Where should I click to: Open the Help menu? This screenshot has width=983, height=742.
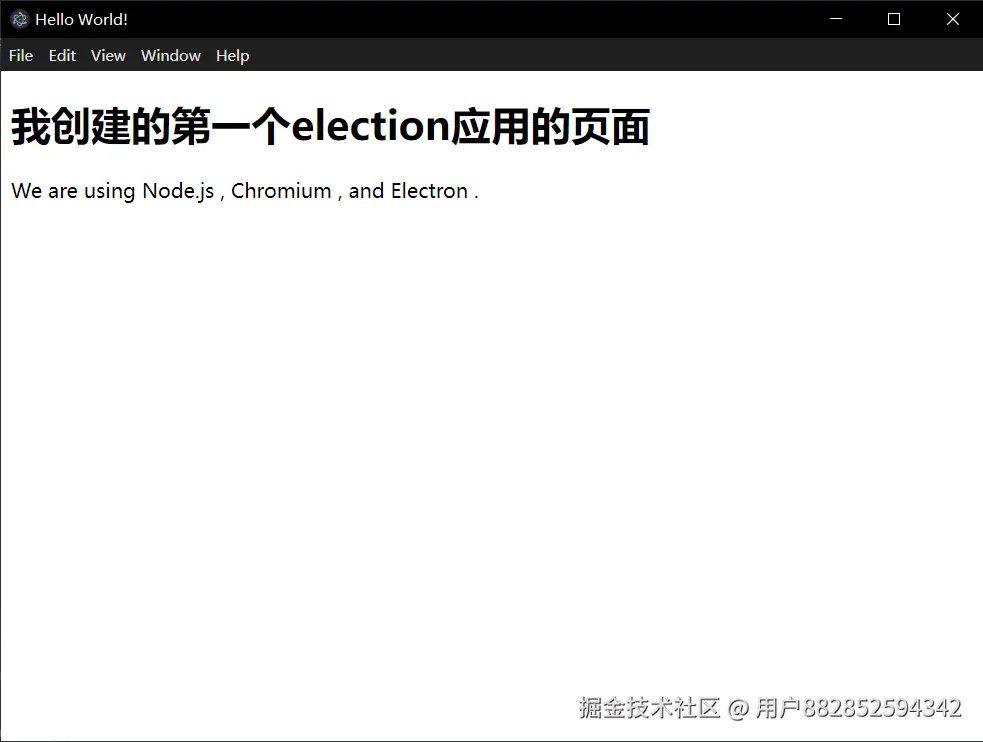(233, 56)
